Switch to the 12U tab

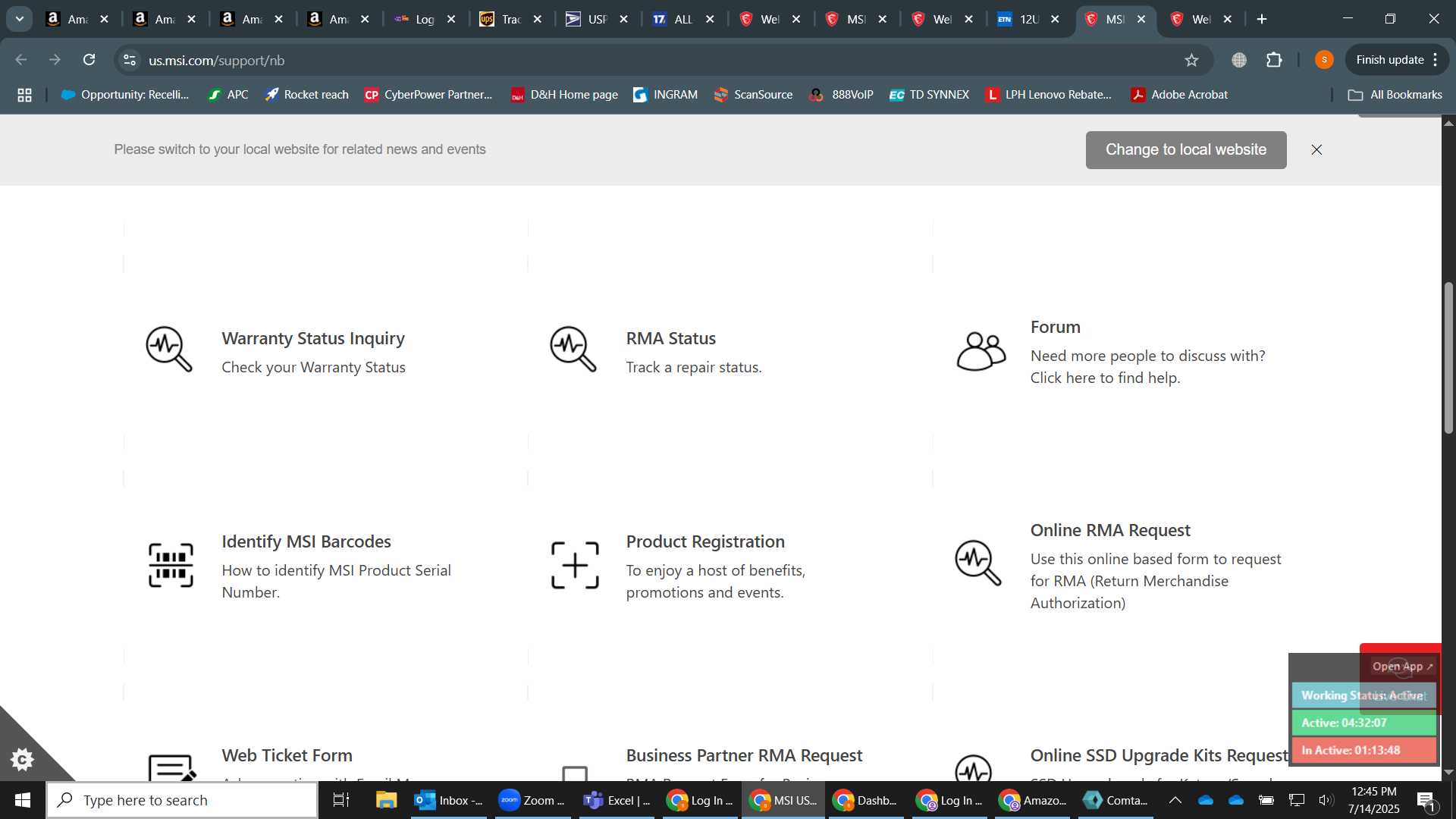(x=1028, y=19)
